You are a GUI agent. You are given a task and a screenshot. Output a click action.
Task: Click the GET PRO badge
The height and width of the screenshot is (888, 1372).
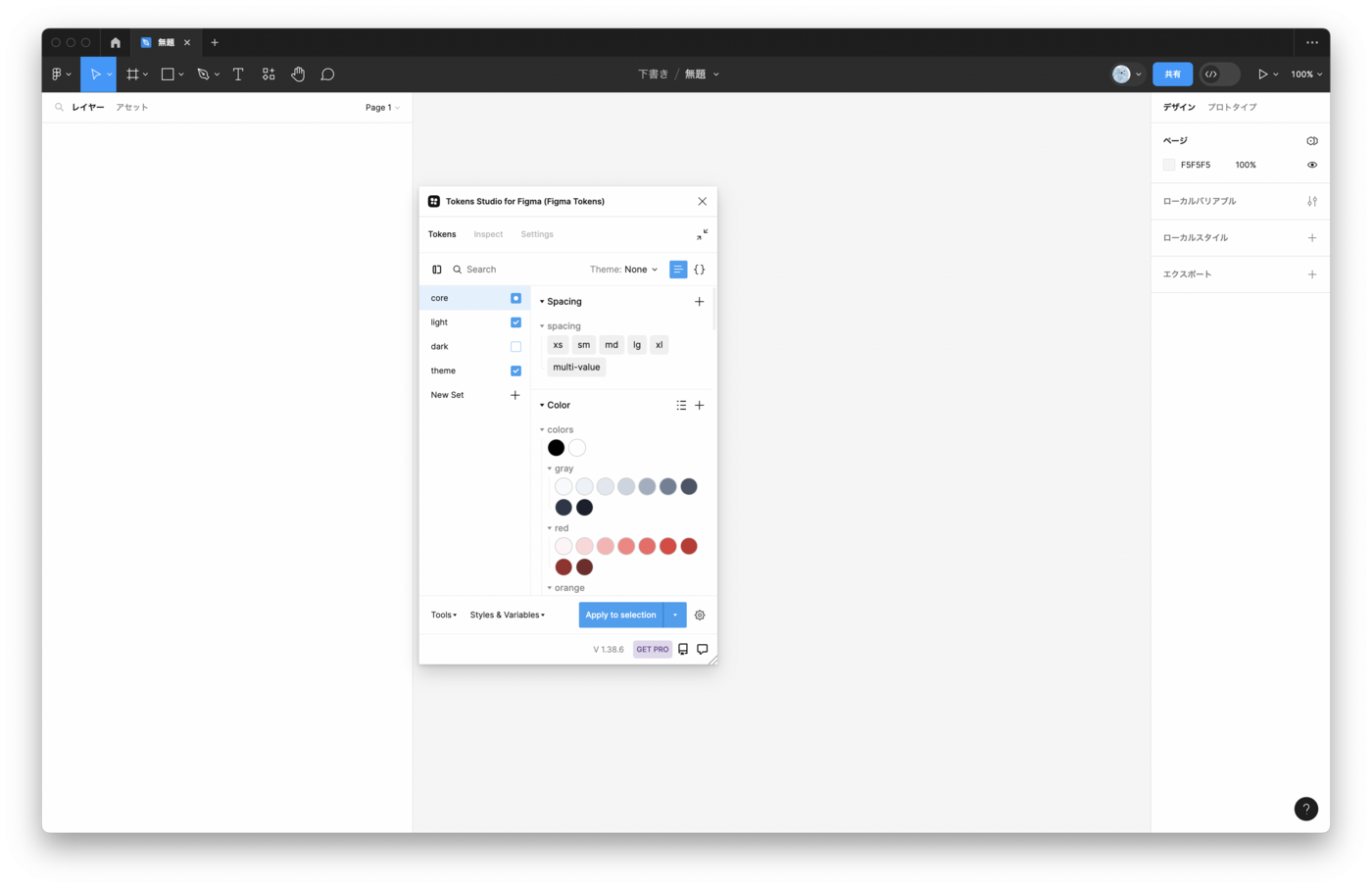653,649
